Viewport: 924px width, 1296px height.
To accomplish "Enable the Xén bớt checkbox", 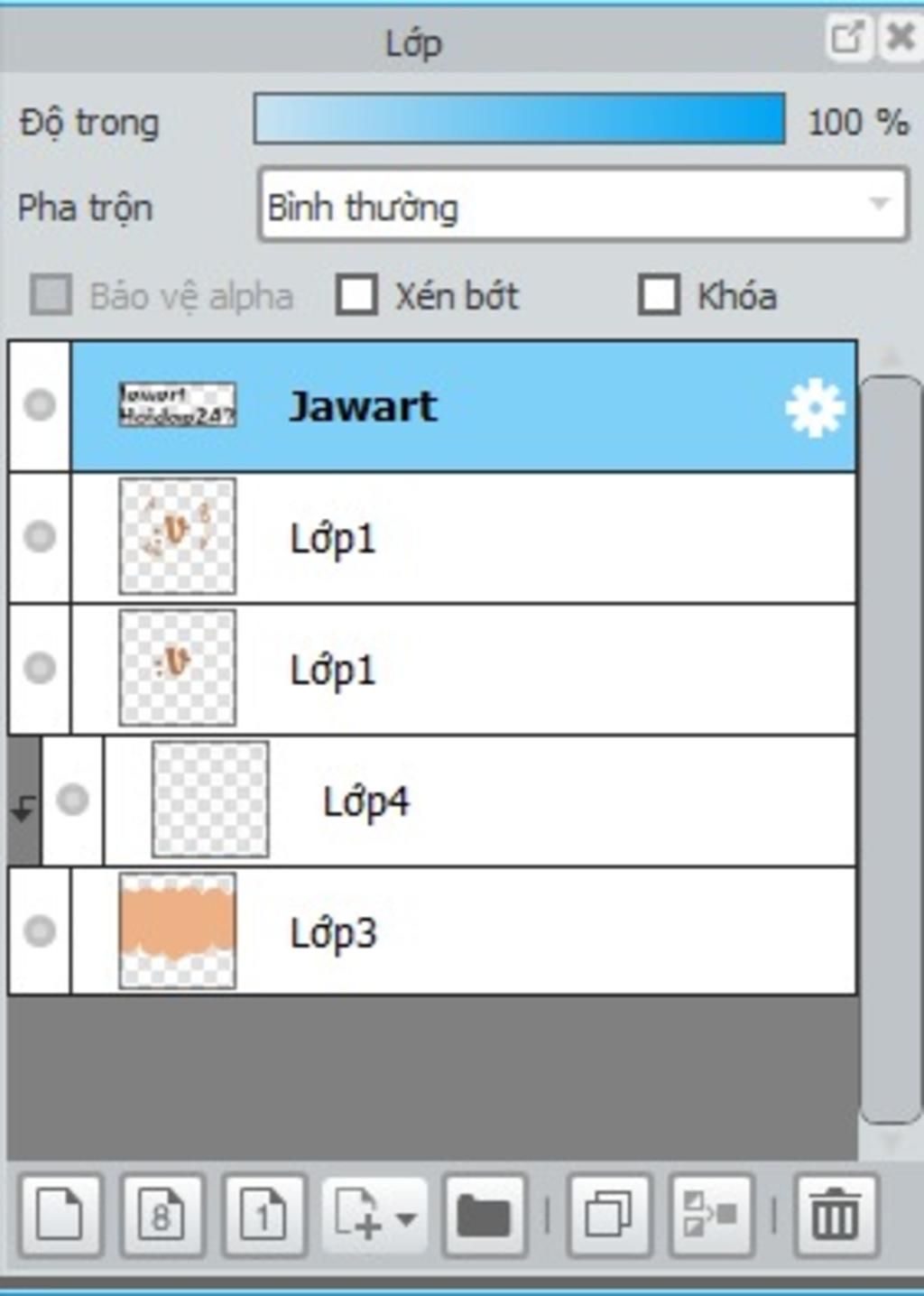I will click(356, 295).
